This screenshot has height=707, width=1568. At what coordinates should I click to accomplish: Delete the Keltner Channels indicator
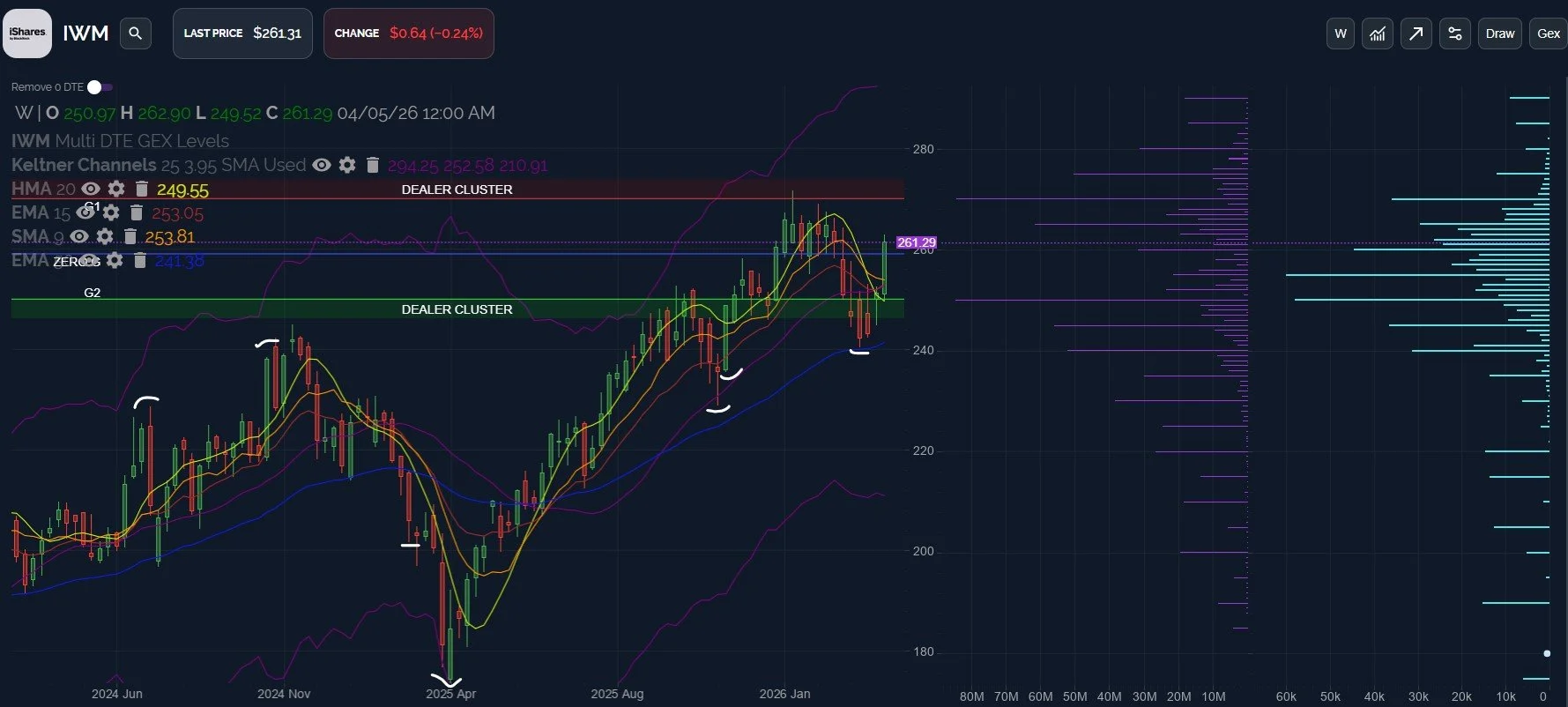click(373, 165)
